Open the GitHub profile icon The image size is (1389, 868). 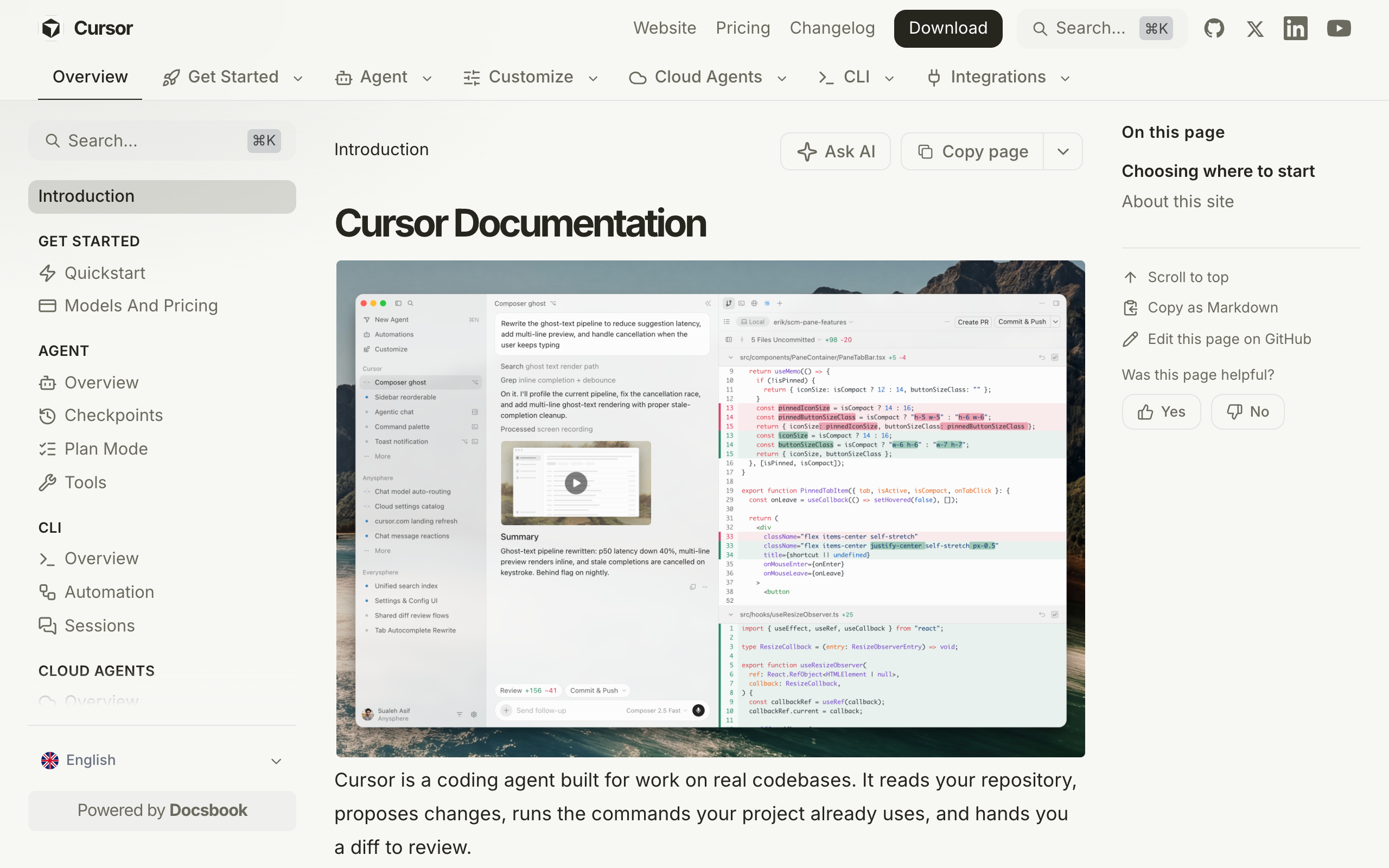coord(1214,28)
